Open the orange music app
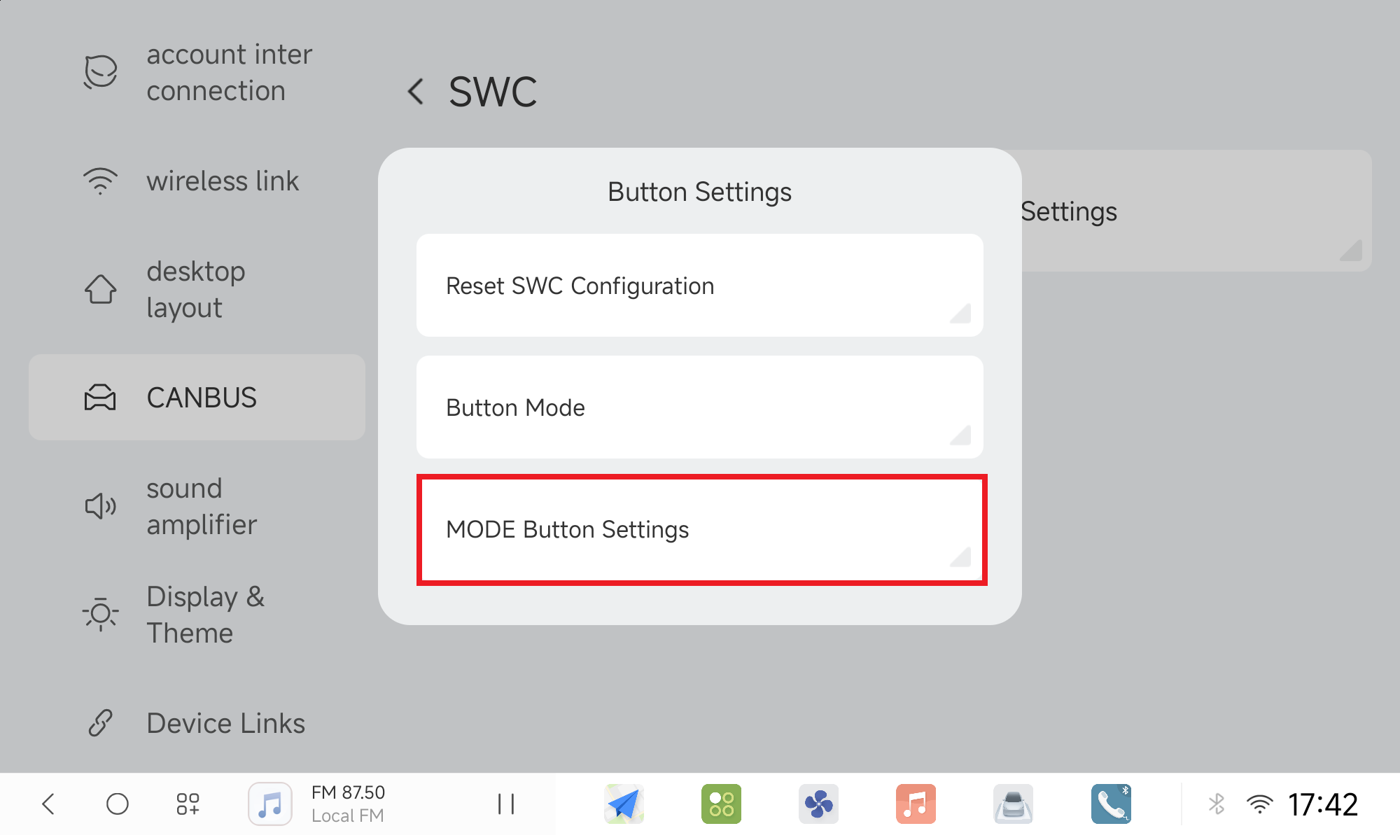This screenshot has width=1400, height=840. click(916, 804)
